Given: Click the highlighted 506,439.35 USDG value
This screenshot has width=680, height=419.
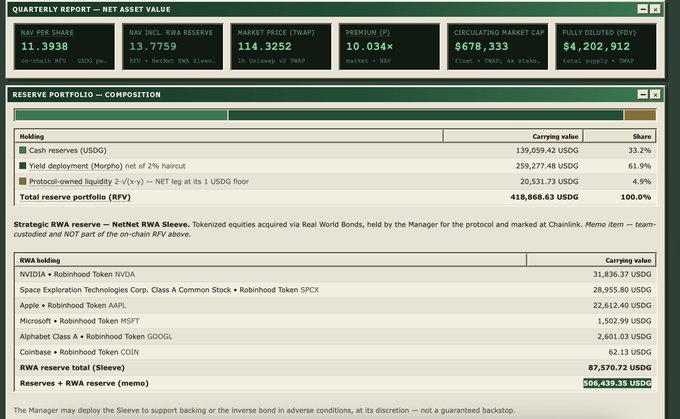Looking at the screenshot, I should coord(617,383).
